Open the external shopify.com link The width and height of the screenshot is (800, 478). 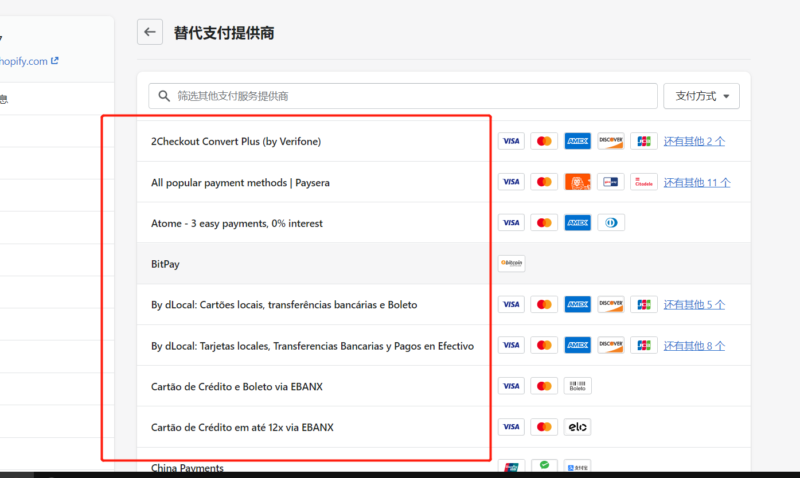pos(29,61)
